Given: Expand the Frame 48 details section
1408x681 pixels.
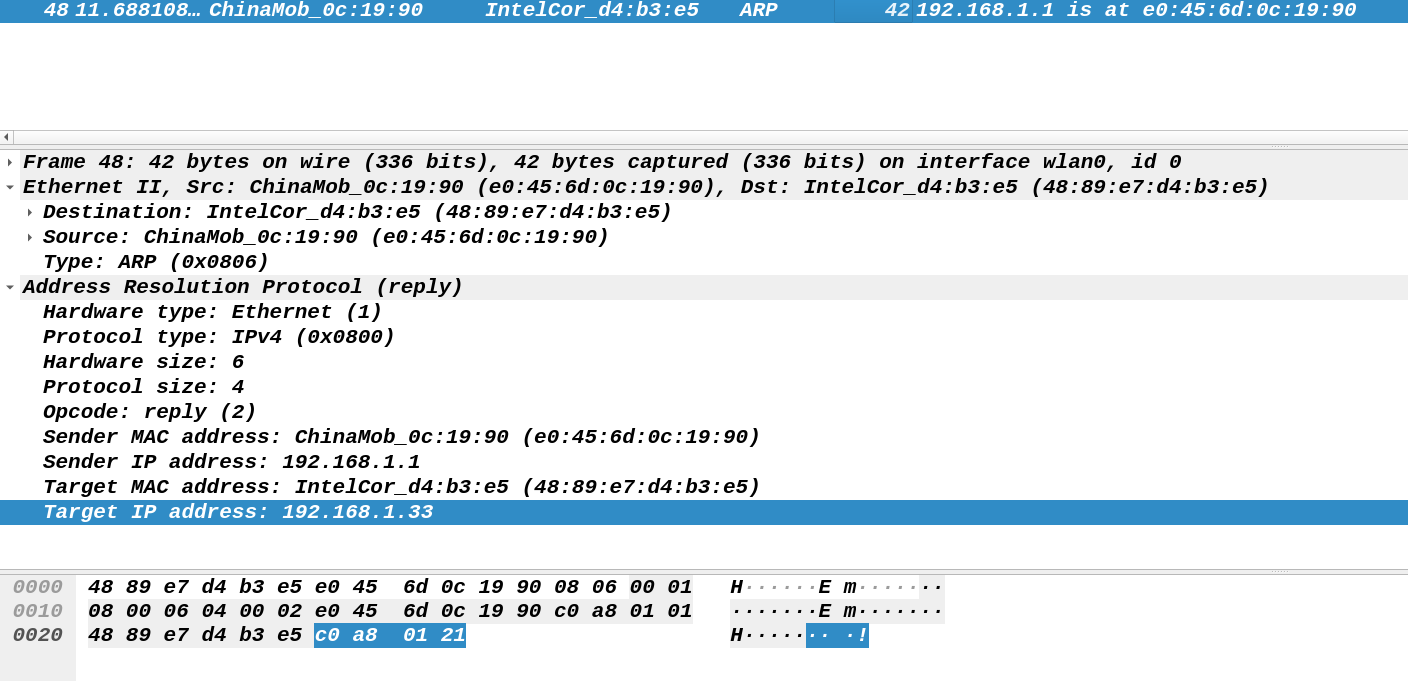Looking at the screenshot, I should [x=9, y=161].
